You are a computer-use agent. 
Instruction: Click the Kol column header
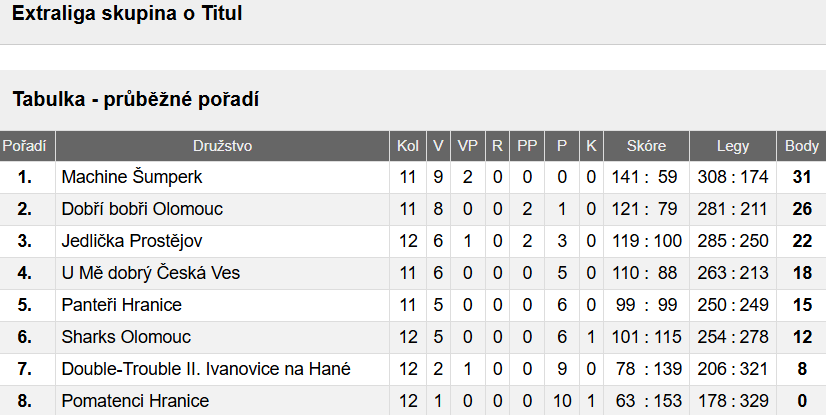pyautogui.click(x=408, y=146)
